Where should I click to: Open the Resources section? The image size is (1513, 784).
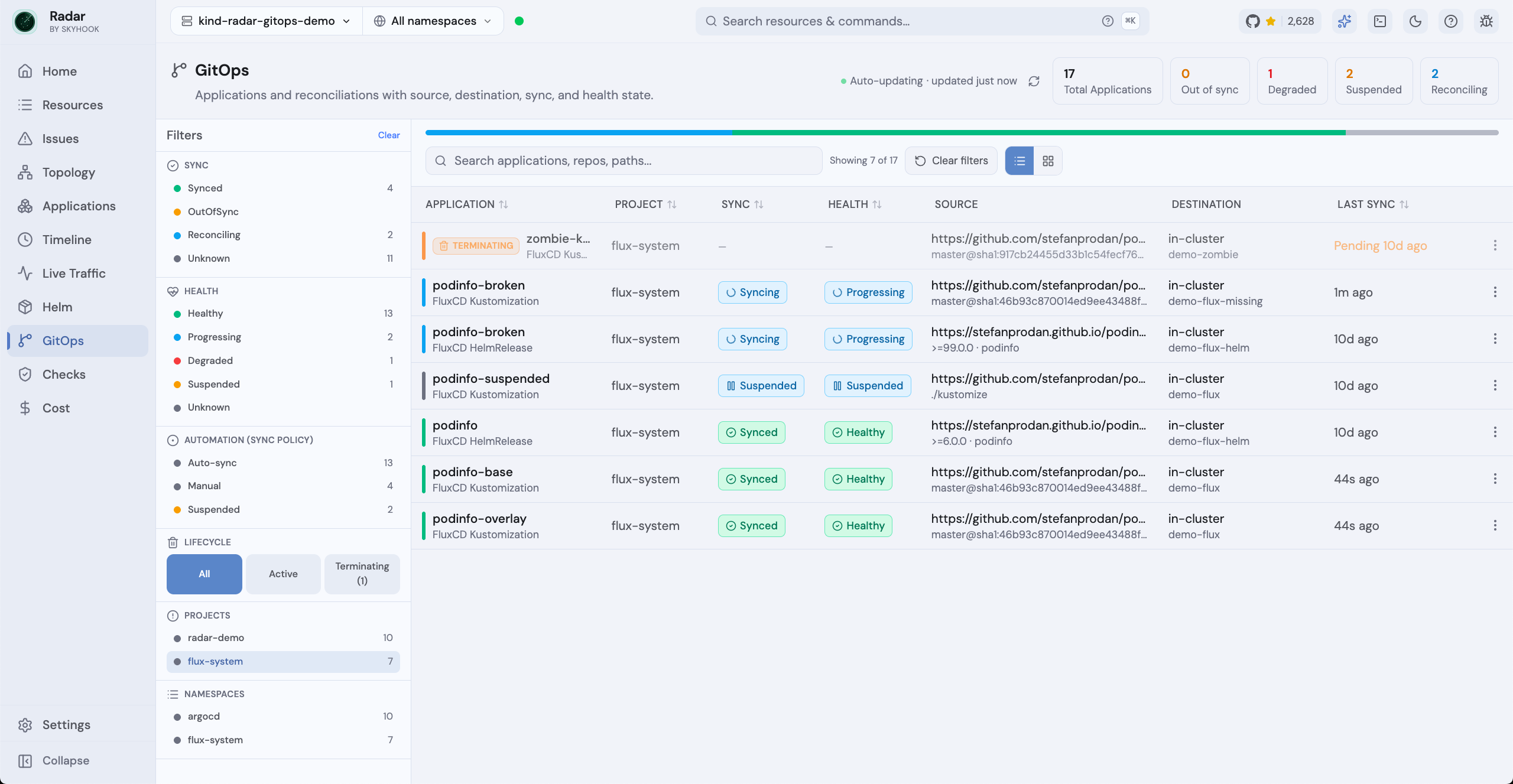tap(77, 105)
